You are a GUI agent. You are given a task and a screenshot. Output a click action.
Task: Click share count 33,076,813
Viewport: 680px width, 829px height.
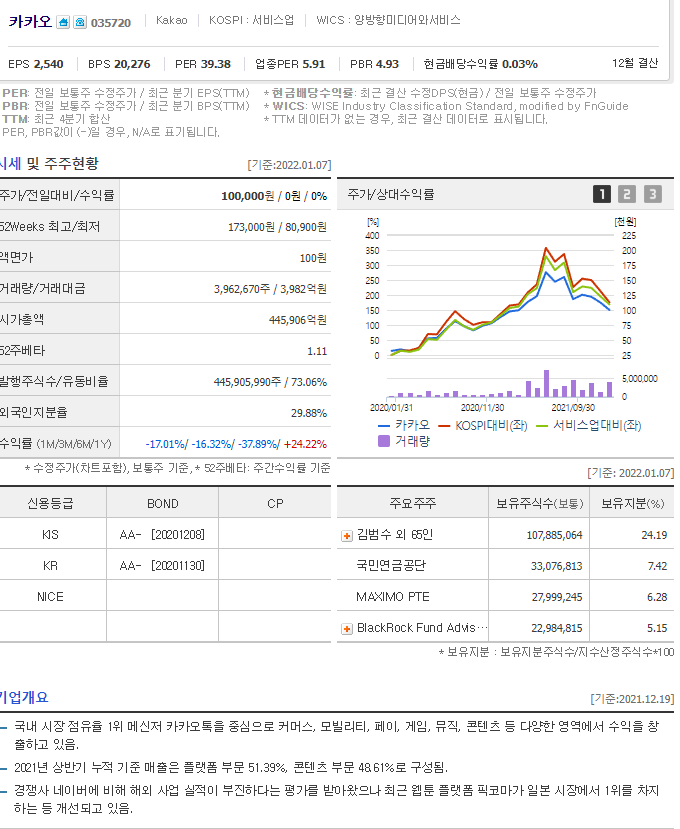(556, 567)
